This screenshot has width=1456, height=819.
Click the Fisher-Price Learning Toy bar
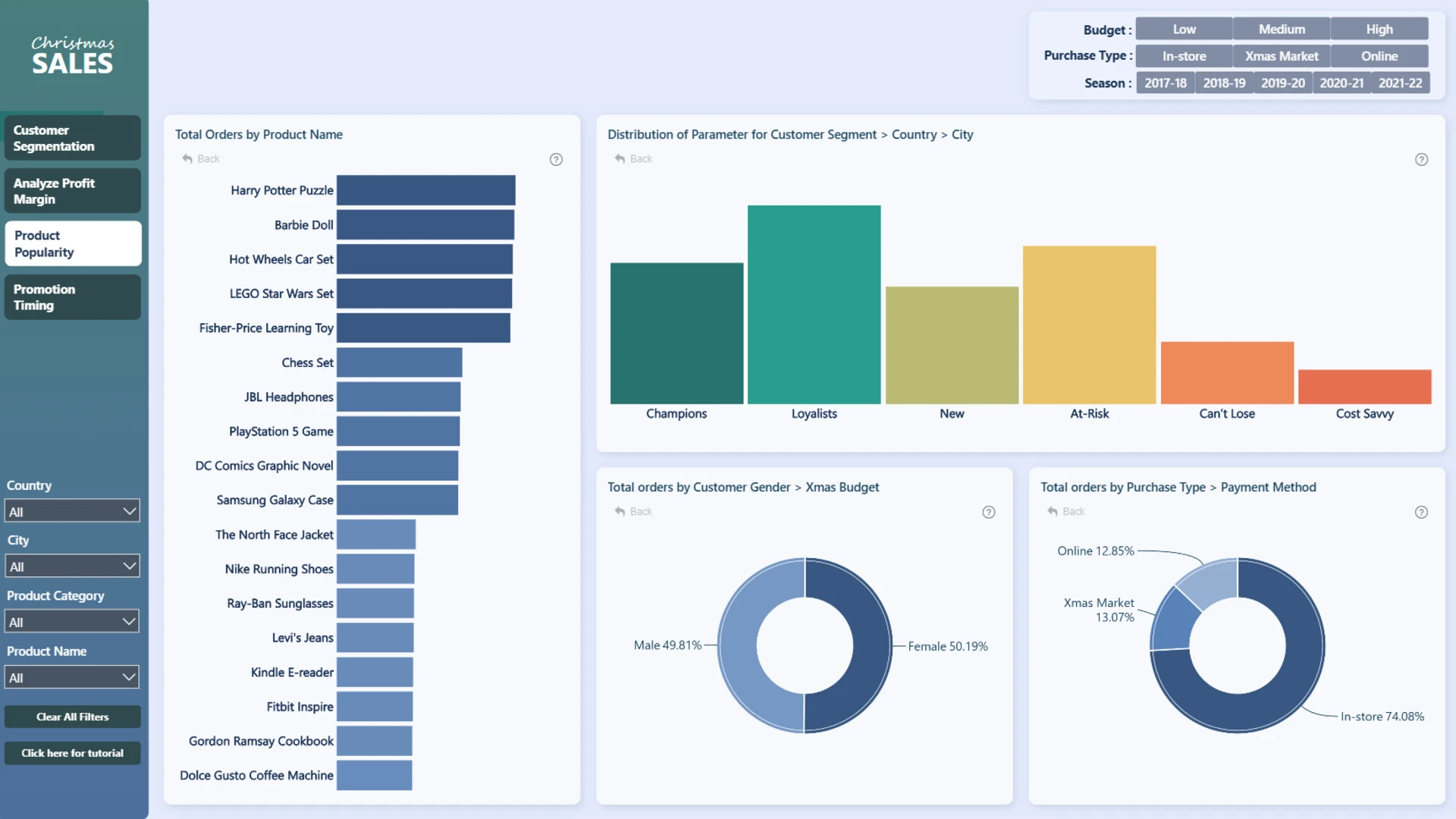pos(423,328)
